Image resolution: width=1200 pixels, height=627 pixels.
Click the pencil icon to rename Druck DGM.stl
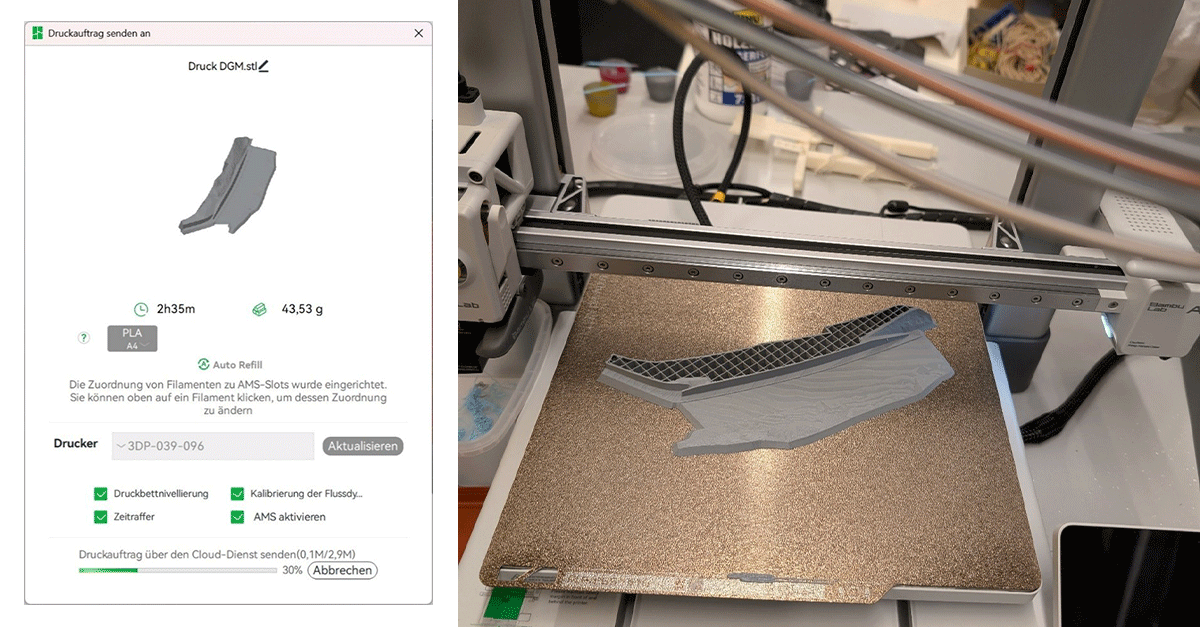click(x=264, y=66)
